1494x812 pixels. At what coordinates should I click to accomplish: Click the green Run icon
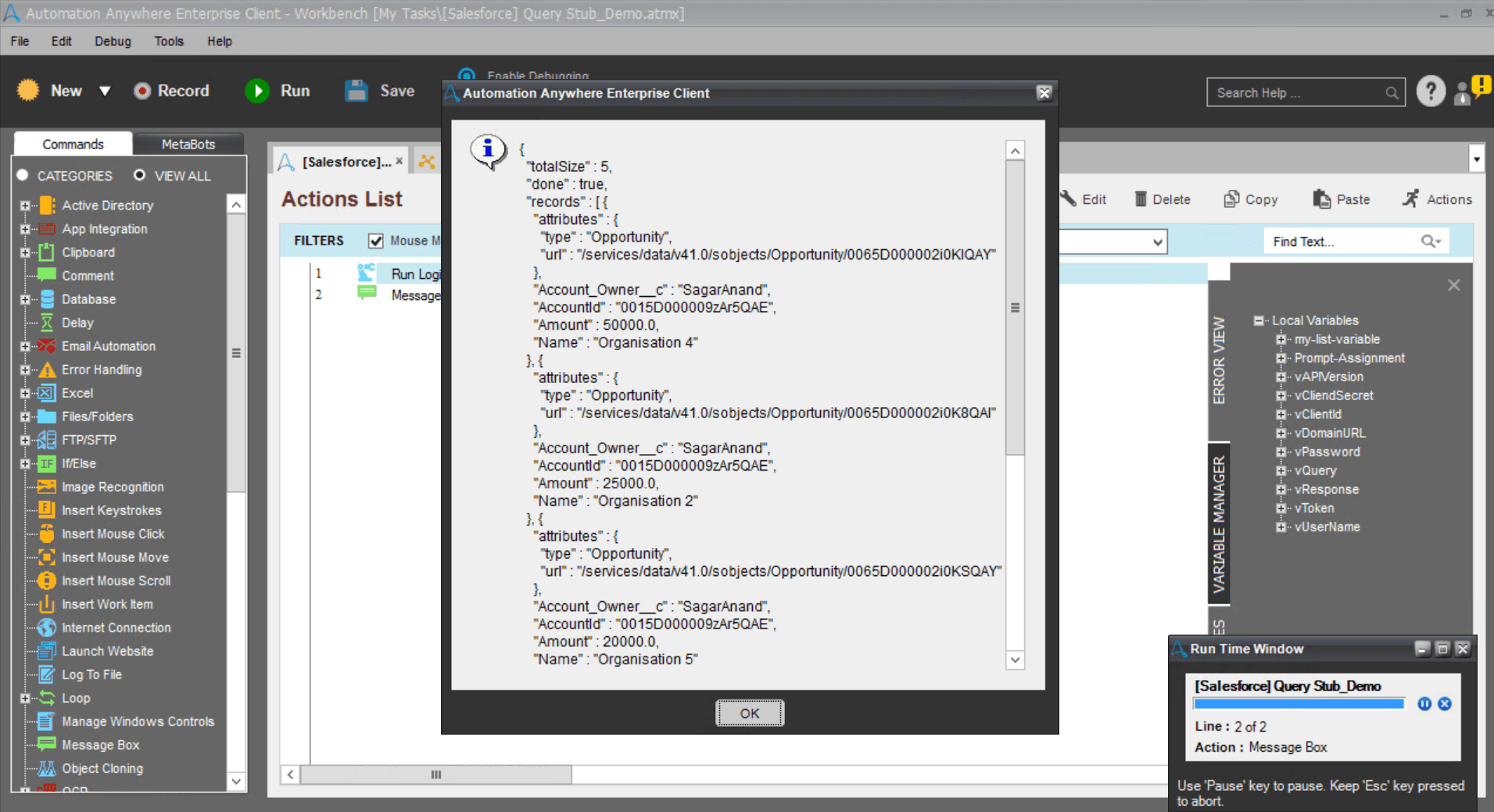pos(257,91)
